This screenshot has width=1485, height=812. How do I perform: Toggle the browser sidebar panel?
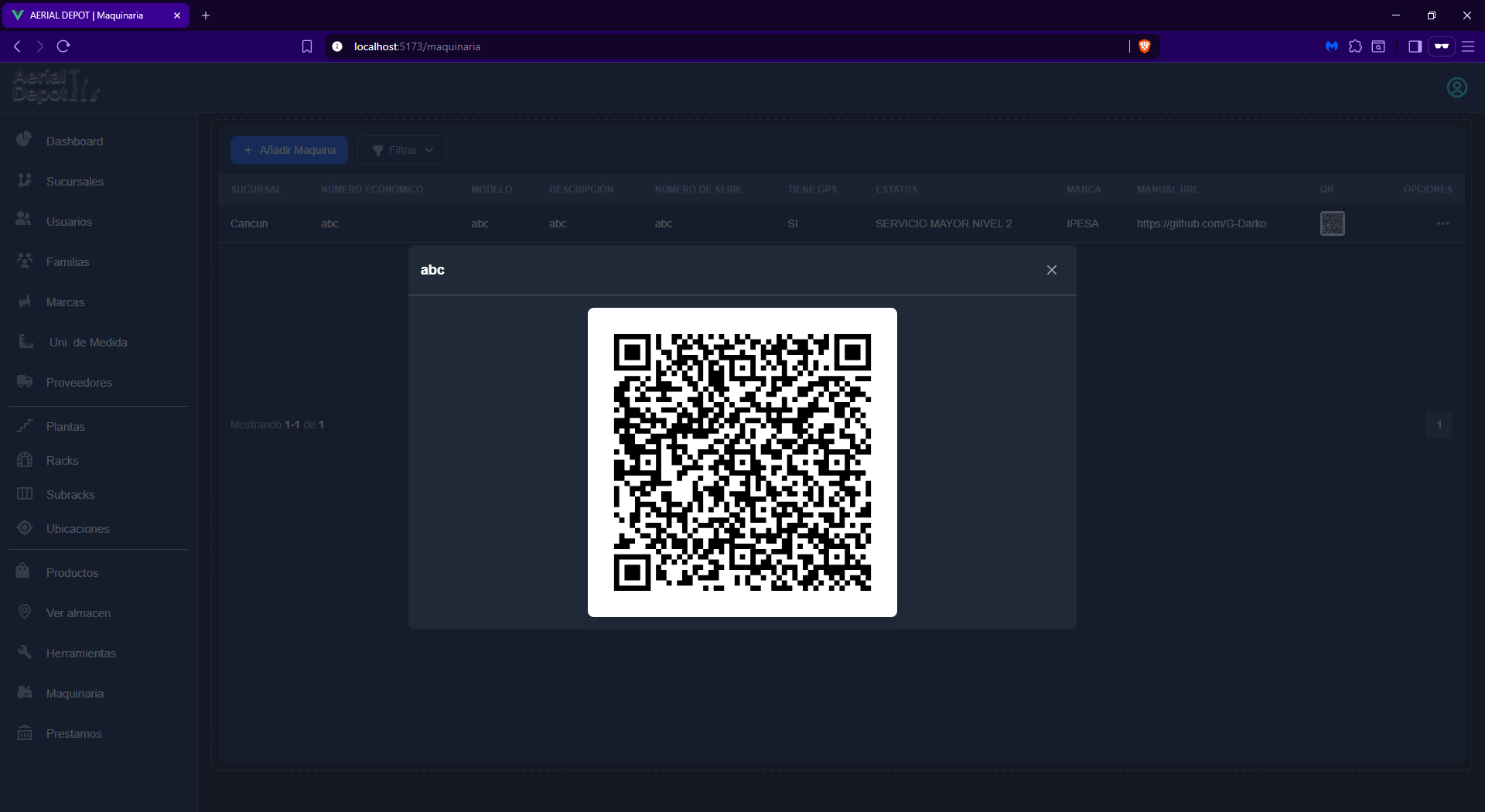click(1415, 46)
